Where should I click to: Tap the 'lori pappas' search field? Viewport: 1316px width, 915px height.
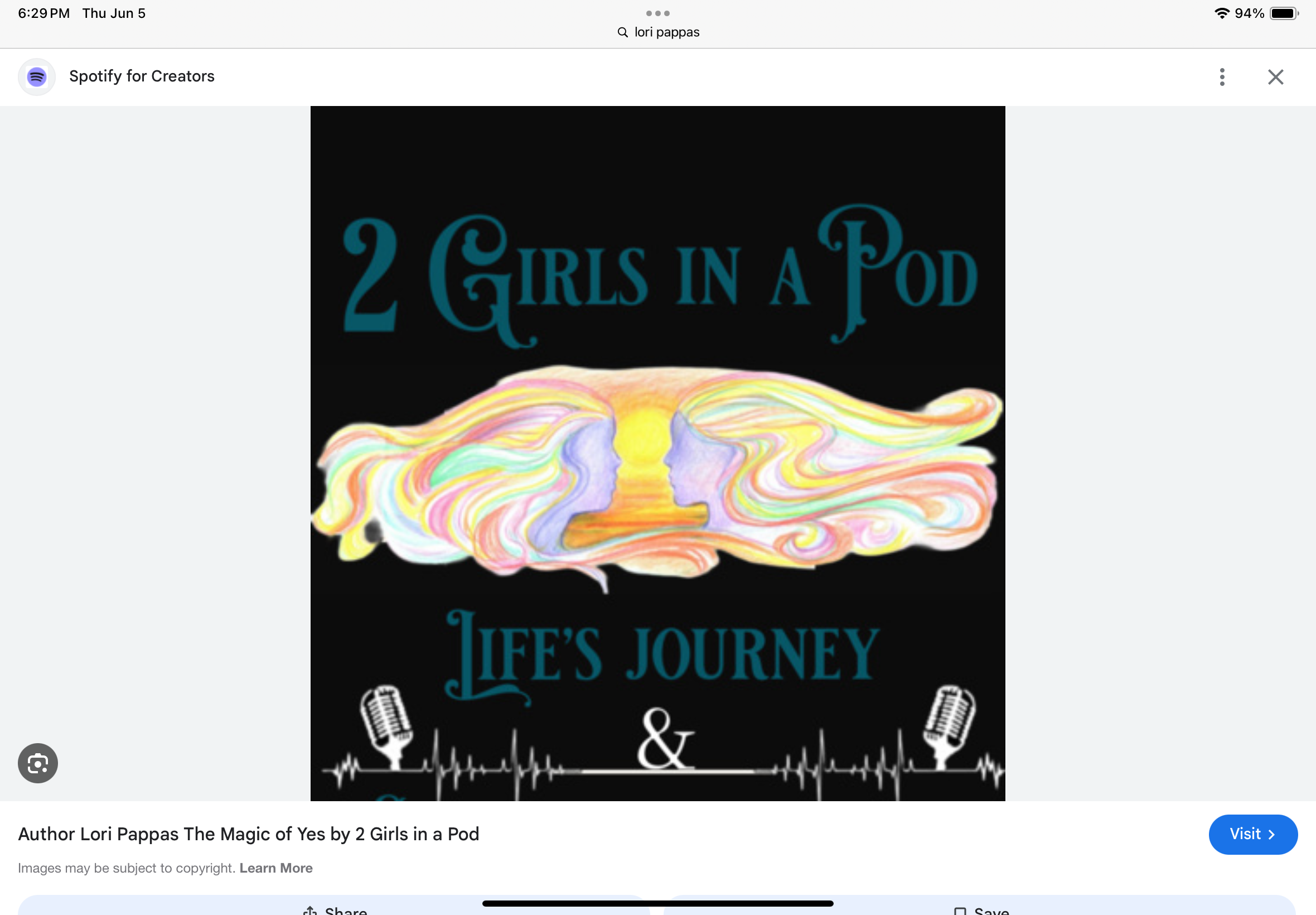667,33
